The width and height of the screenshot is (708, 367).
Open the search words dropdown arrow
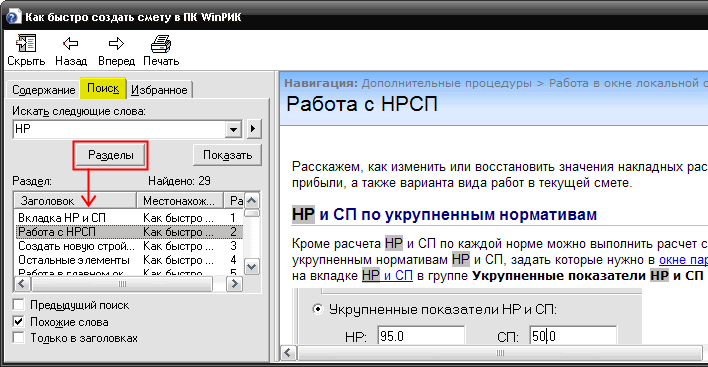233,130
